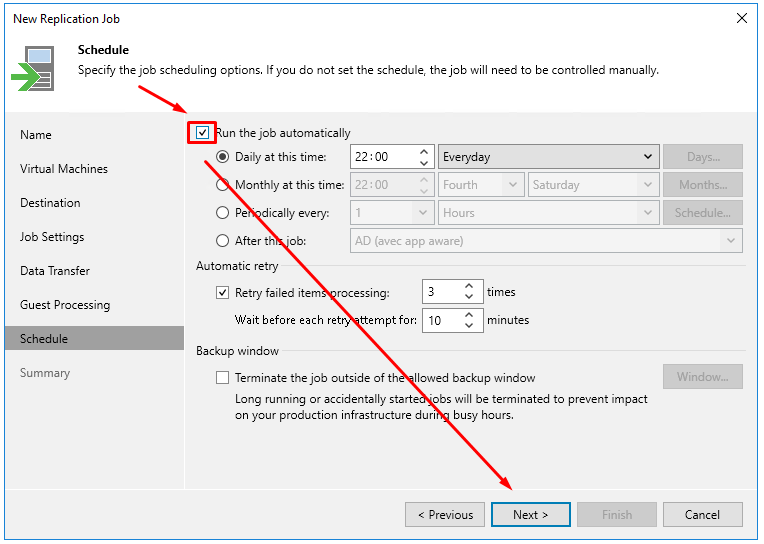Select Monthly at this time option
This screenshot has height=544, width=764.
click(222, 185)
